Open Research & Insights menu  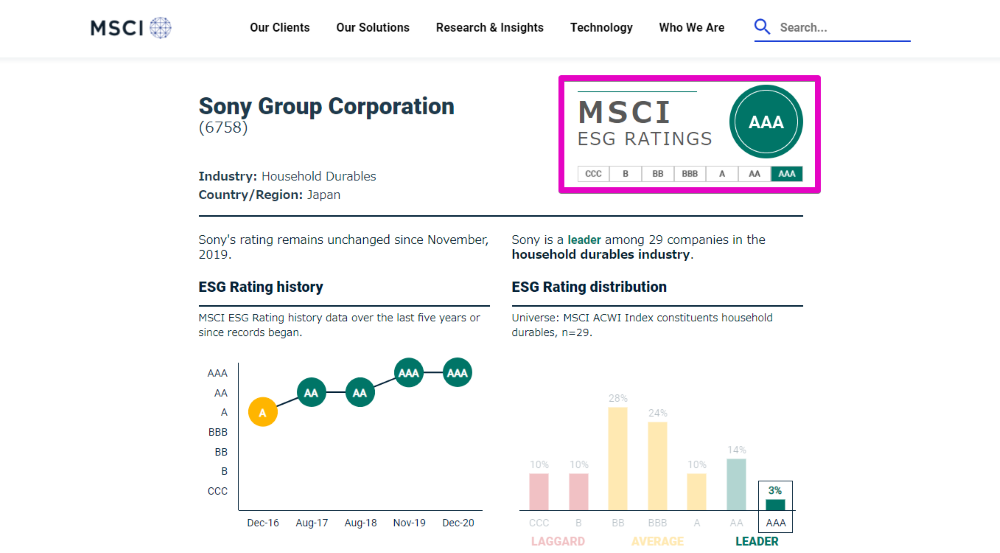click(x=489, y=27)
